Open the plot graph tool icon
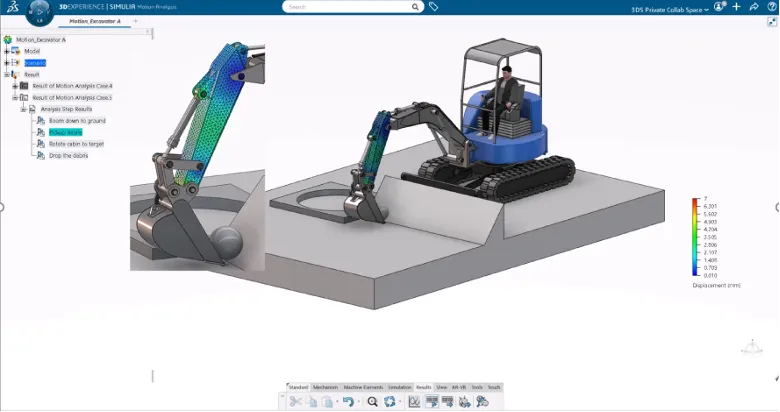Image resolution: width=780 pixels, height=412 pixels. pyautogui.click(x=414, y=401)
